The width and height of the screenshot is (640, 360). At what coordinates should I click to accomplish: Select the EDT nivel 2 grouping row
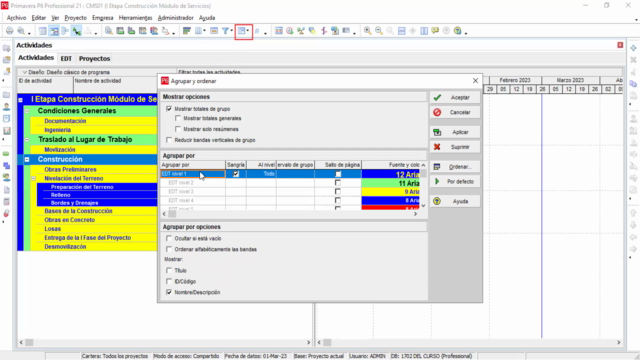pos(192,183)
